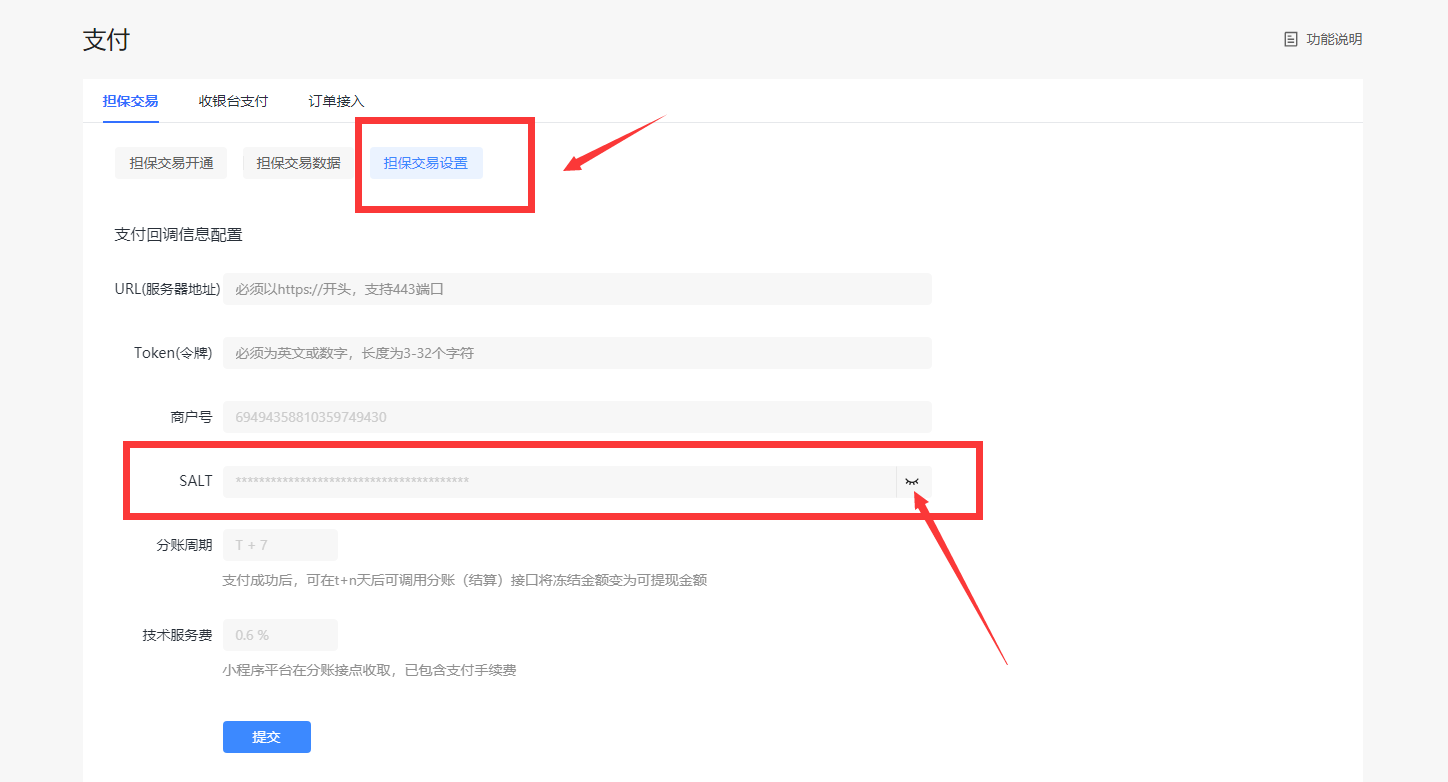This screenshot has width=1448, height=782.
Task: Click the Token(令牌) label
Action: (x=173, y=353)
